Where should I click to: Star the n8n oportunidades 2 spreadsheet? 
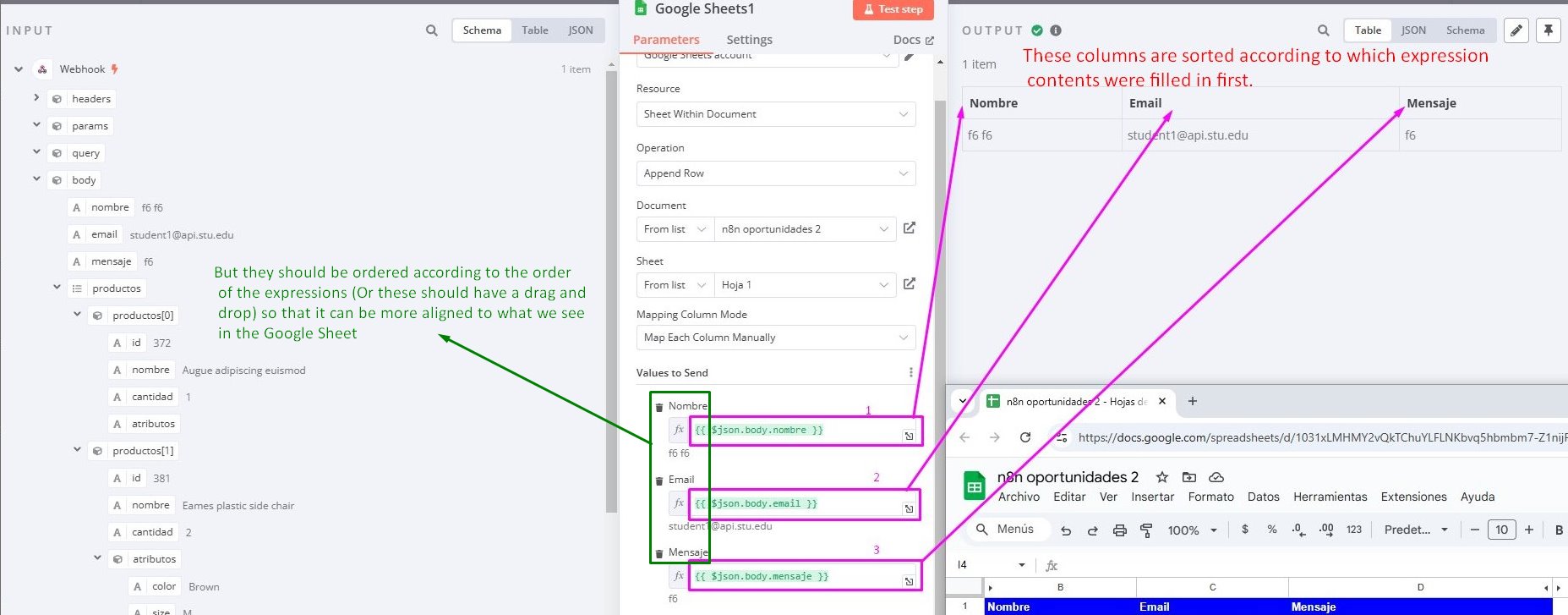pyautogui.click(x=1162, y=477)
